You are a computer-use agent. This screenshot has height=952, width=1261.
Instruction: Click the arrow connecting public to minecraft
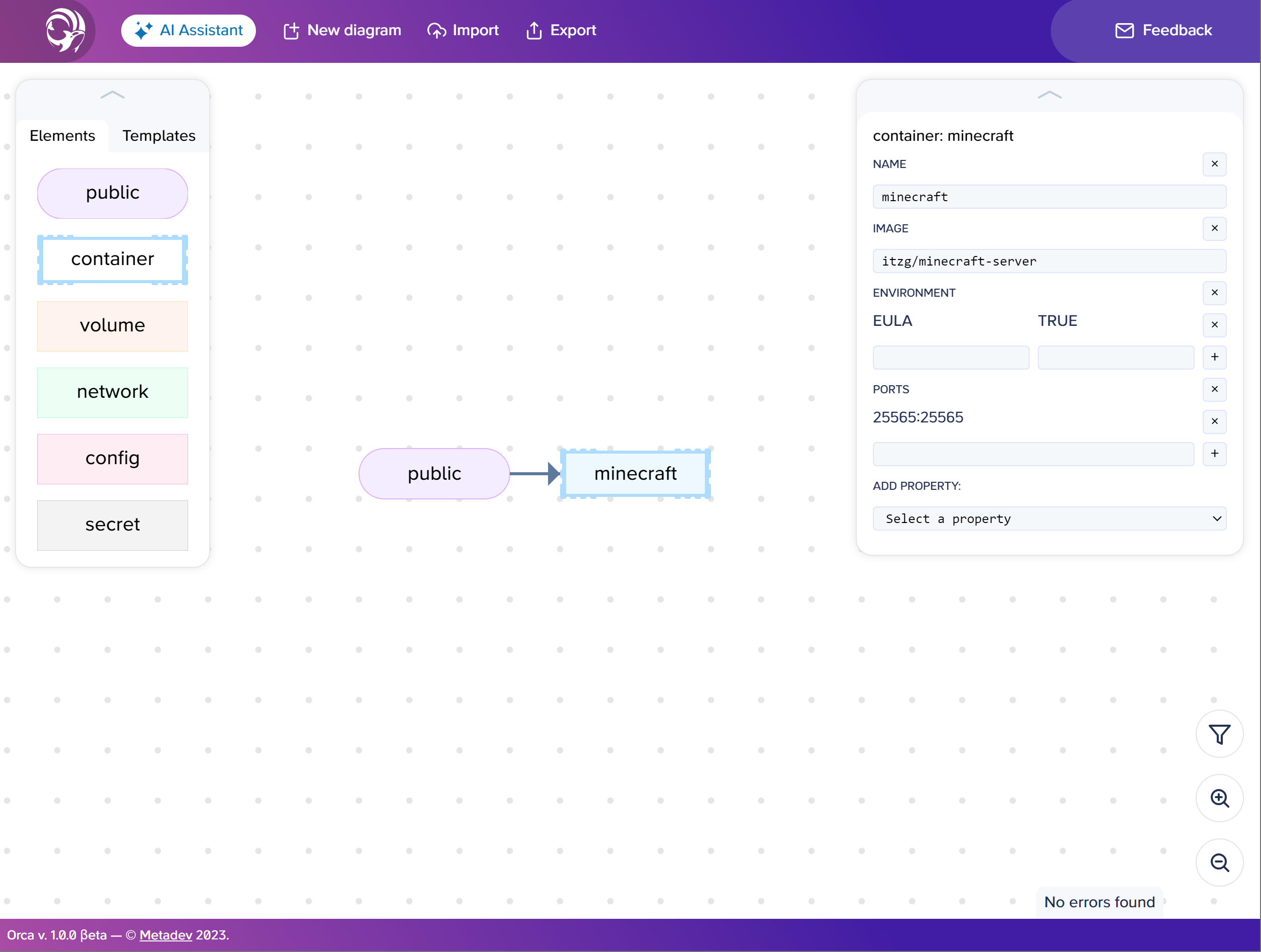(535, 473)
